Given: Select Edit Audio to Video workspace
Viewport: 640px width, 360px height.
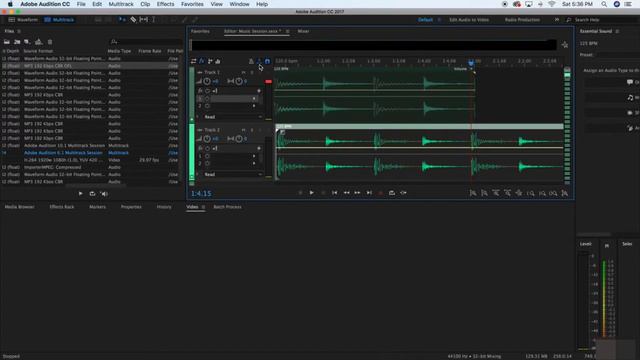Looking at the screenshot, I should pos(469,20).
